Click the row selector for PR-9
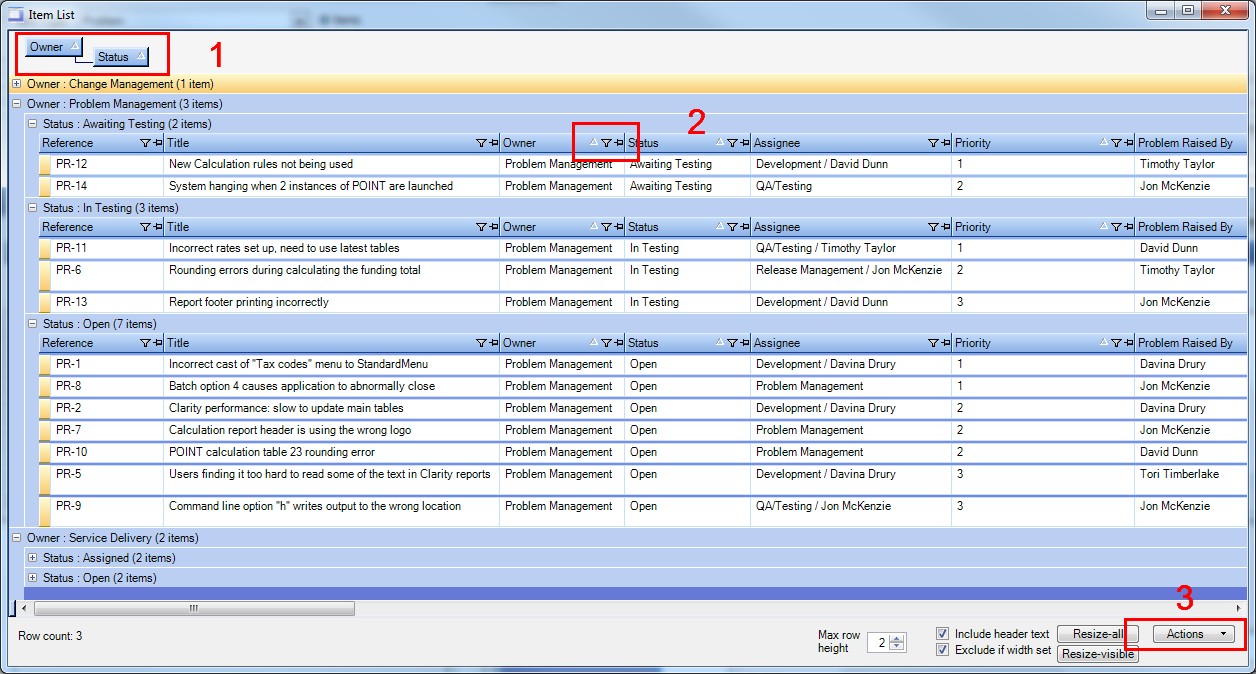Screen dimensions: 1256x674 coord(44,511)
